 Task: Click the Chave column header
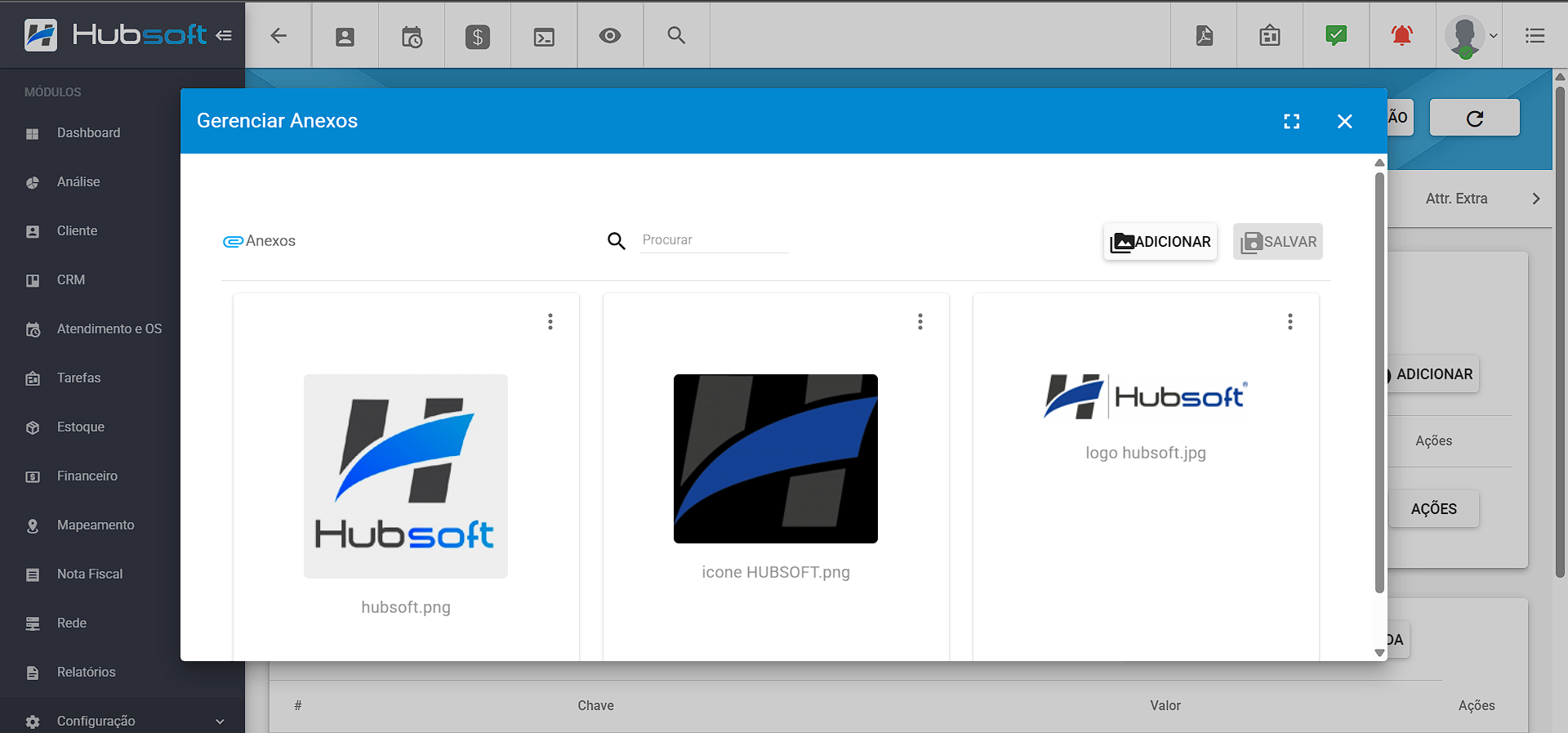tap(596, 706)
